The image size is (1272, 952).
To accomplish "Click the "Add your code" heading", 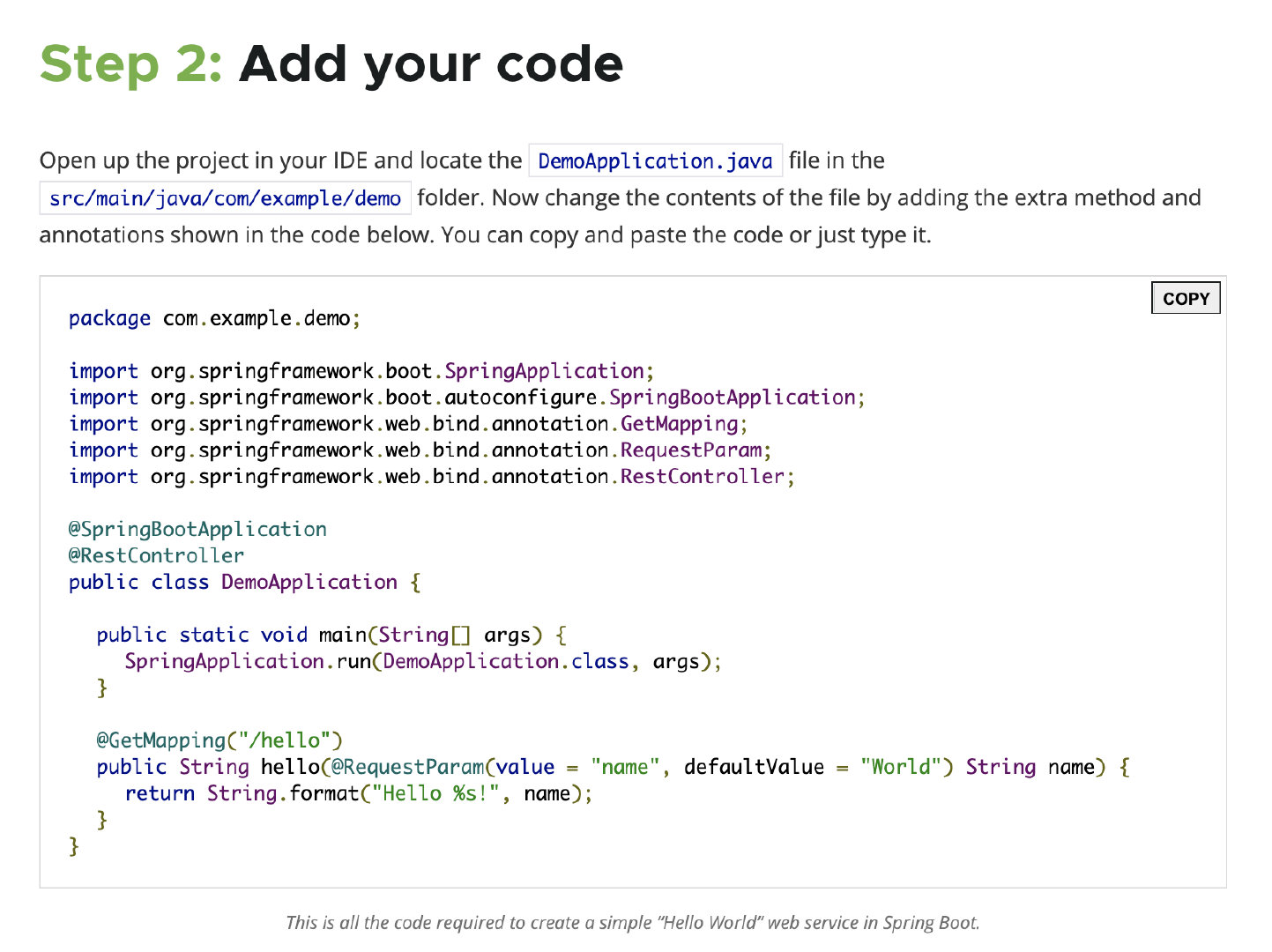I will coord(430,64).
